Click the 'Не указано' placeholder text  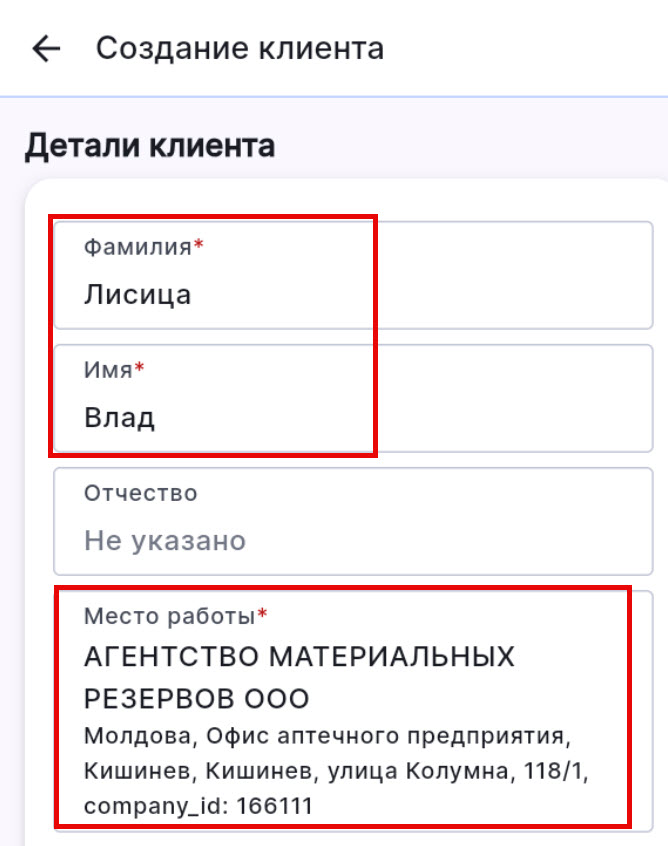[165, 541]
